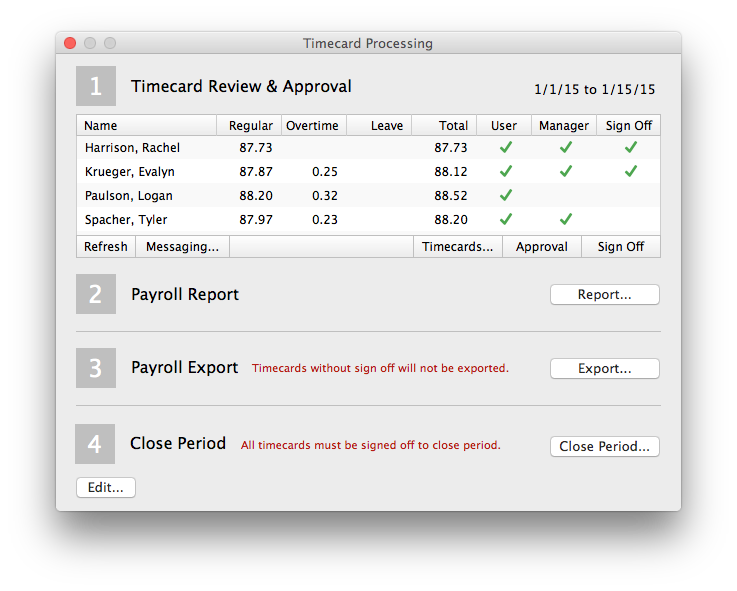Click the Payroll Report heading
Viewport: 737px width, 591px height.
point(185,295)
